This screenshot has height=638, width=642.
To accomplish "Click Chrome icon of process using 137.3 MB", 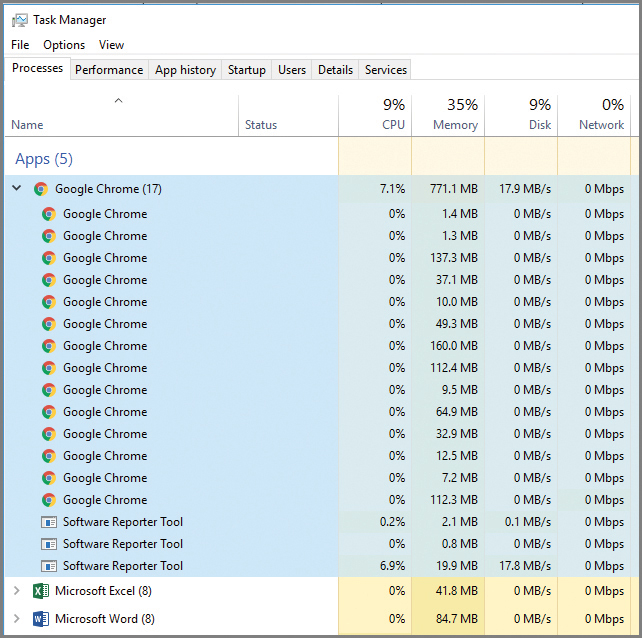I will [x=48, y=258].
